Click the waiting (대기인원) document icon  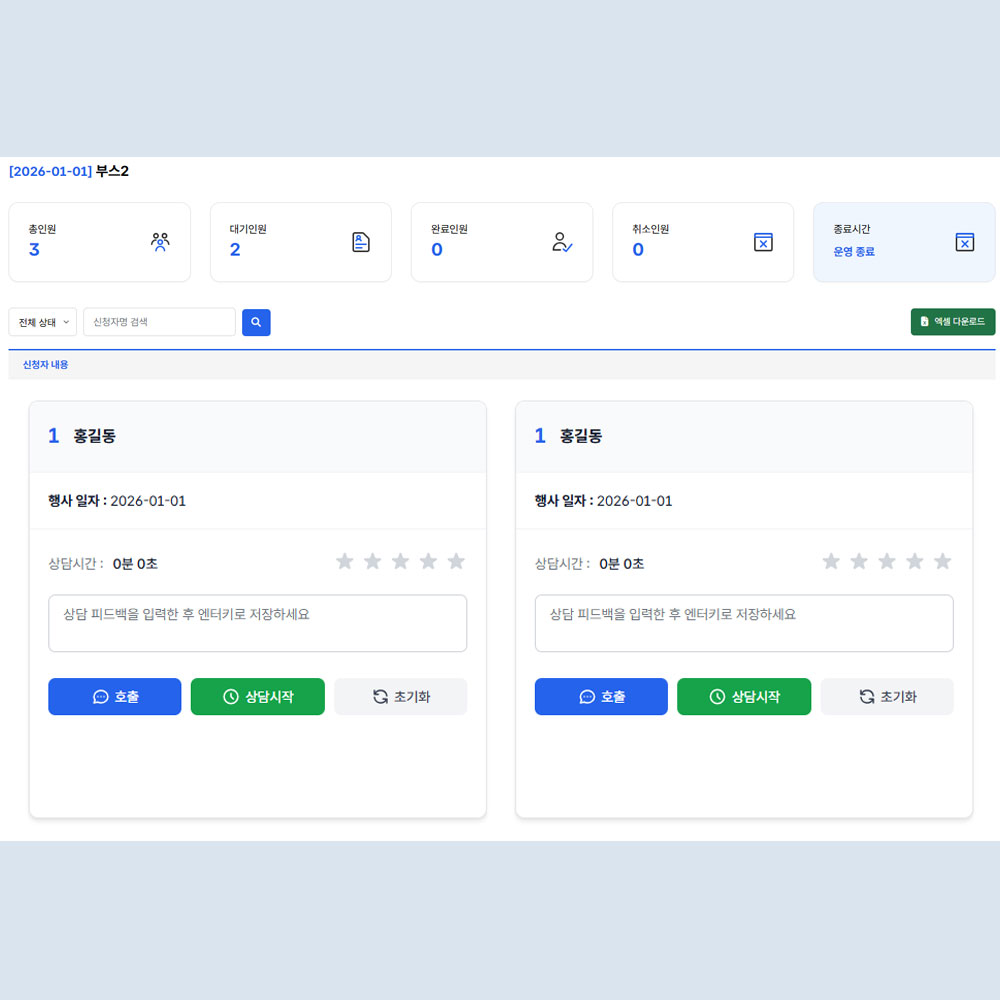tap(361, 242)
